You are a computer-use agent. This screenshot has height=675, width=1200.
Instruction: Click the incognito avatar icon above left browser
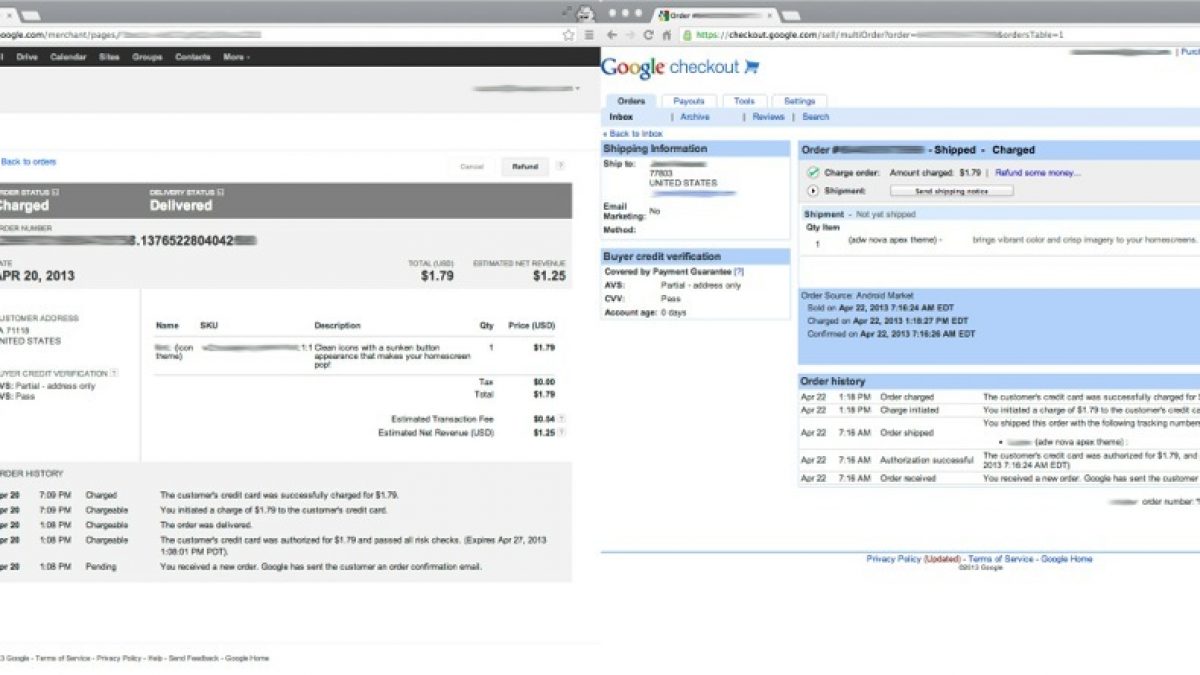[x=585, y=13]
